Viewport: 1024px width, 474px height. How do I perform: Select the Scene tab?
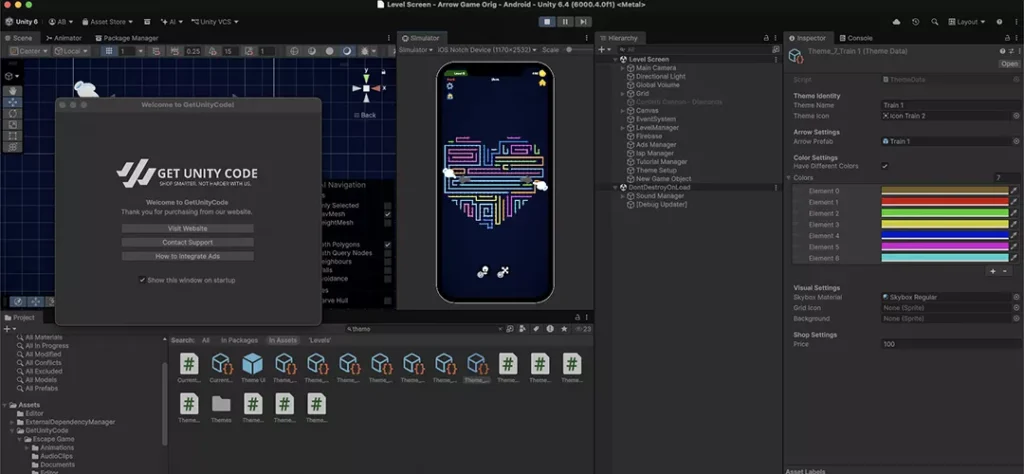pos(18,38)
